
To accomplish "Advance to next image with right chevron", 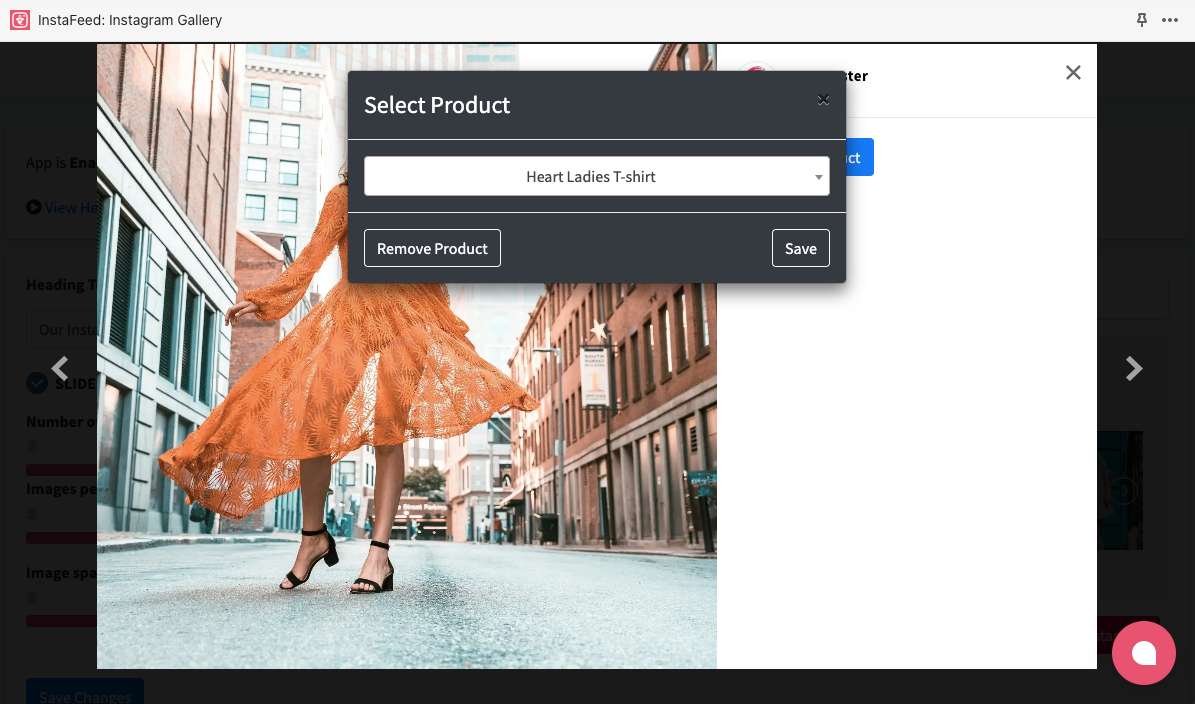I will pos(1134,369).
